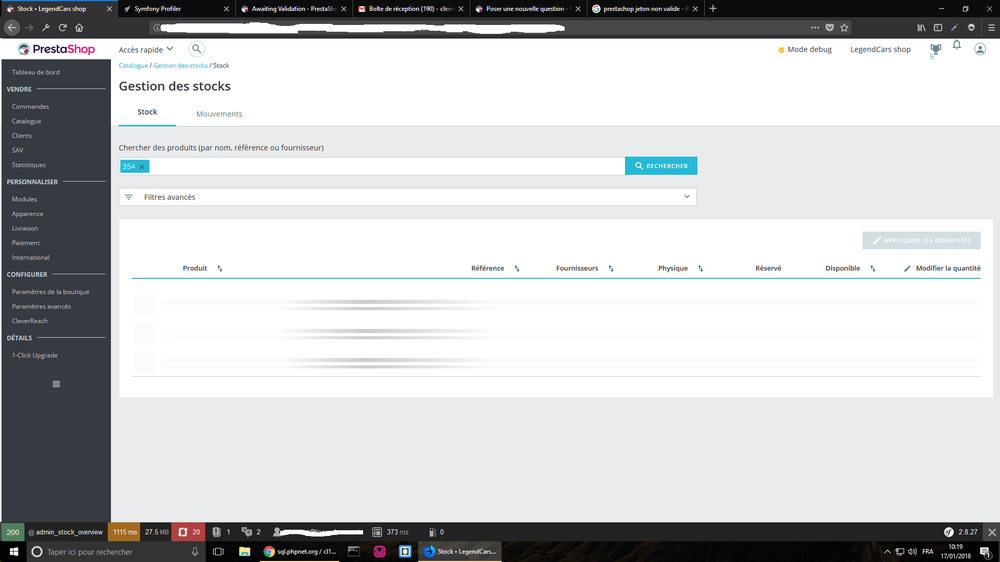This screenshot has height=562, width=1000.
Task: Click the 373 ms database panel
Action: tap(390, 532)
